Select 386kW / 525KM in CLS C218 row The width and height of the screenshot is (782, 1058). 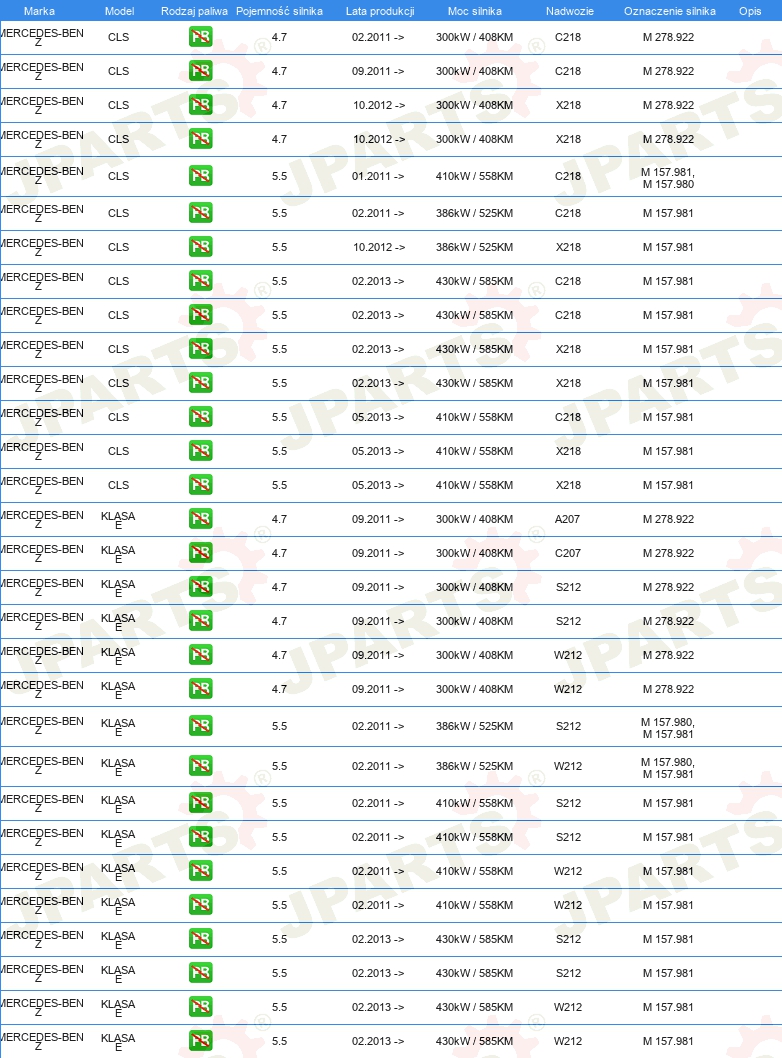pos(474,213)
